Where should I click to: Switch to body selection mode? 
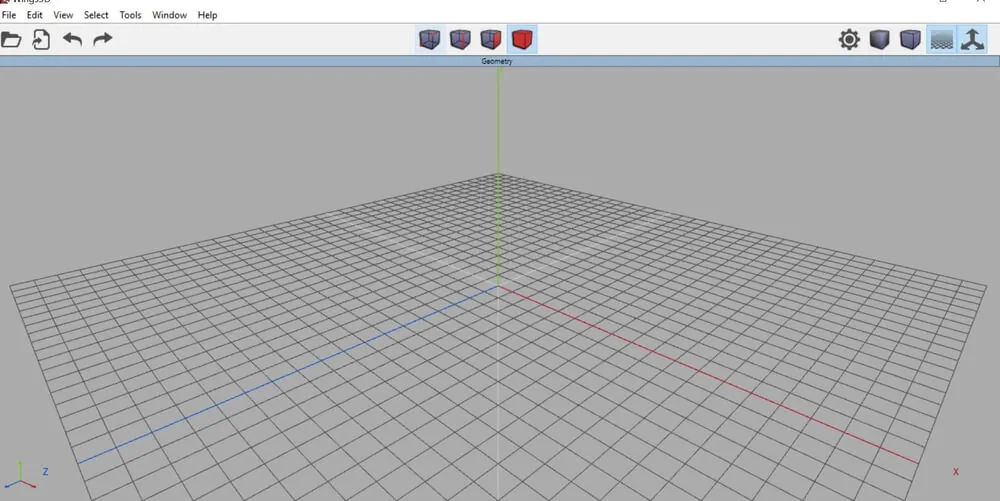522,40
